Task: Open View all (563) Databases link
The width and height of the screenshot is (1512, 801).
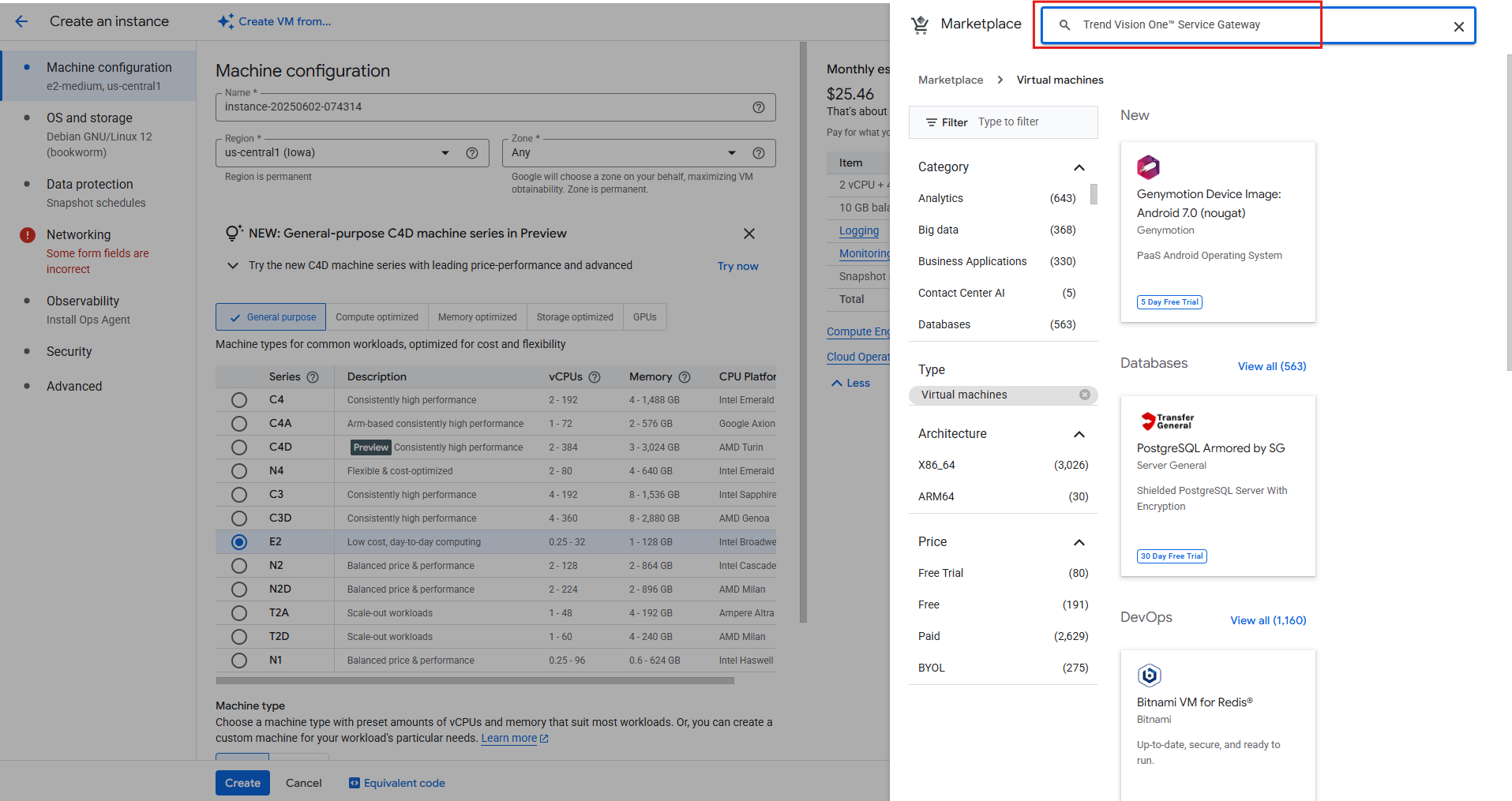Action: pyautogui.click(x=1271, y=366)
